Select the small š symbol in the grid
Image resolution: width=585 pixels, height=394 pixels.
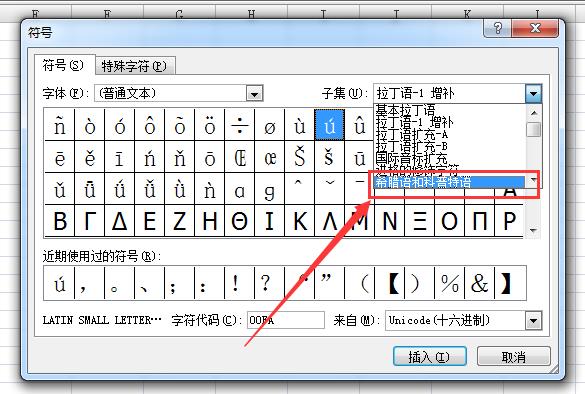pos(329,157)
